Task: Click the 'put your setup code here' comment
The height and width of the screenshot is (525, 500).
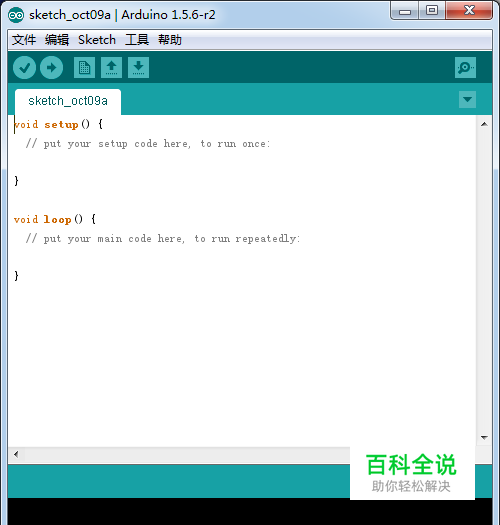Action: tap(148, 144)
